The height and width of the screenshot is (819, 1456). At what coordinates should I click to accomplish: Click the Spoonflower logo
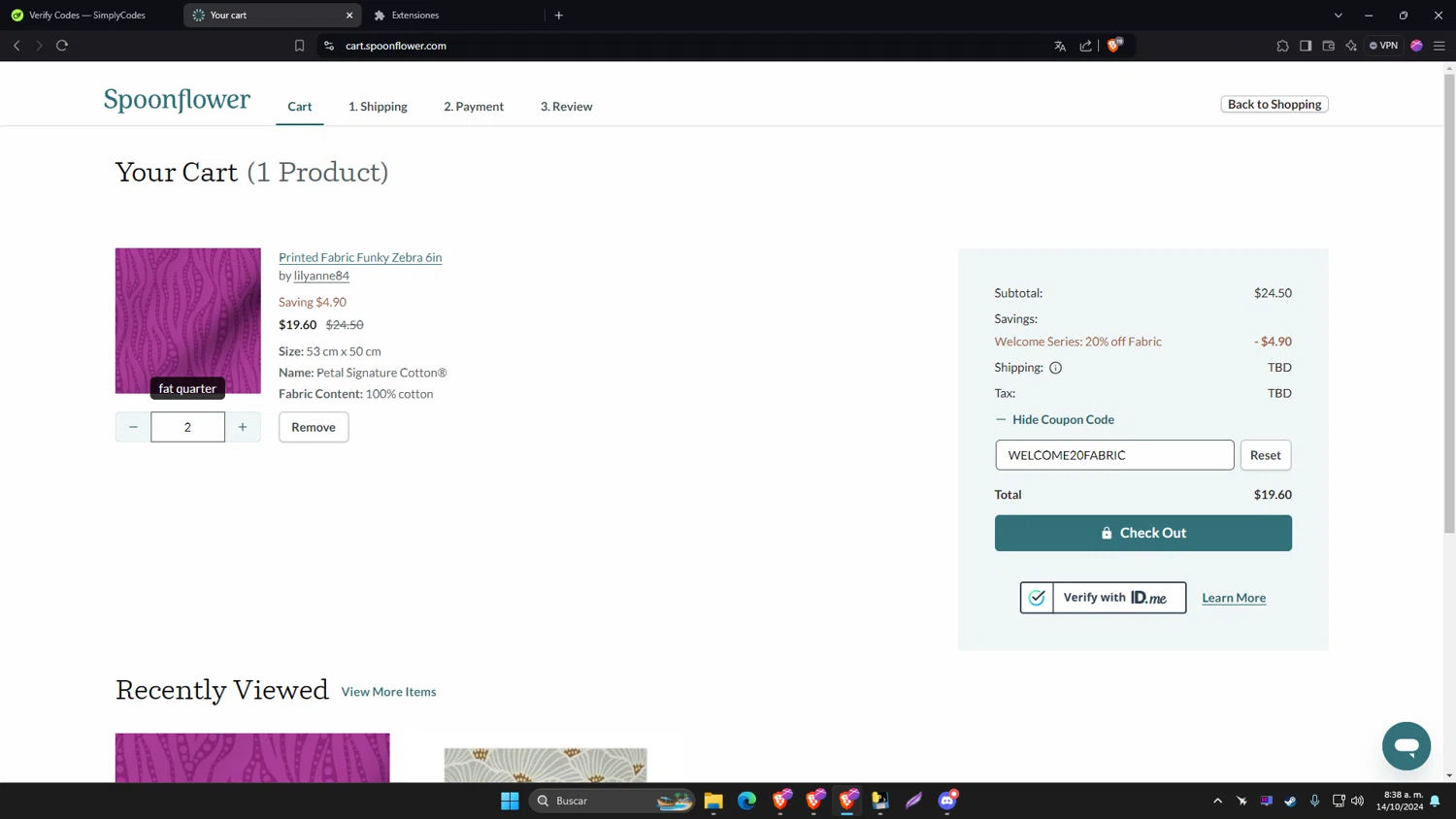tap(177, 99)
